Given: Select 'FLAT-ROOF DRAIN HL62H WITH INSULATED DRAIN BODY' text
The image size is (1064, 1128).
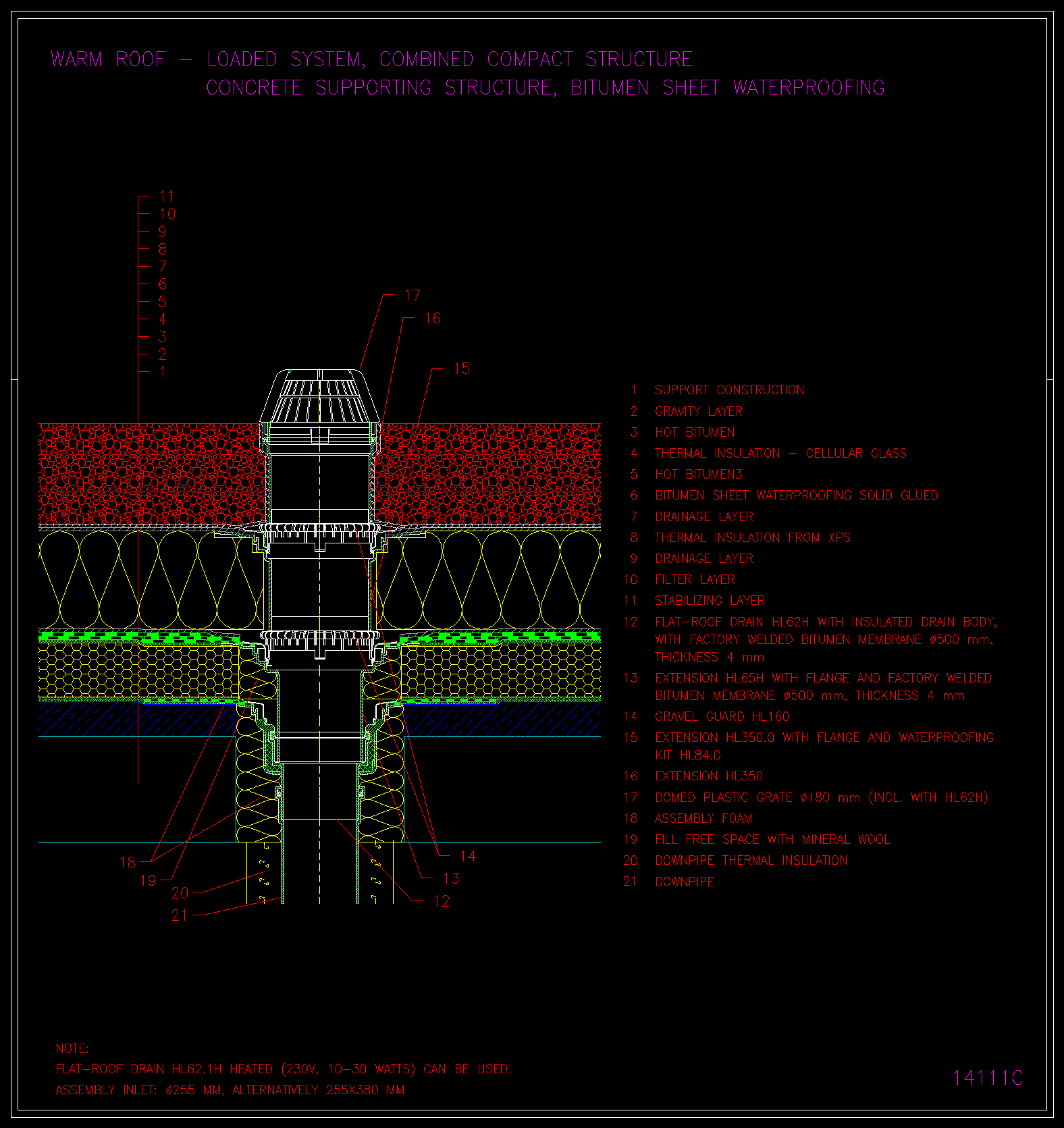Looking at the screenshot, I should pos(826,622).
